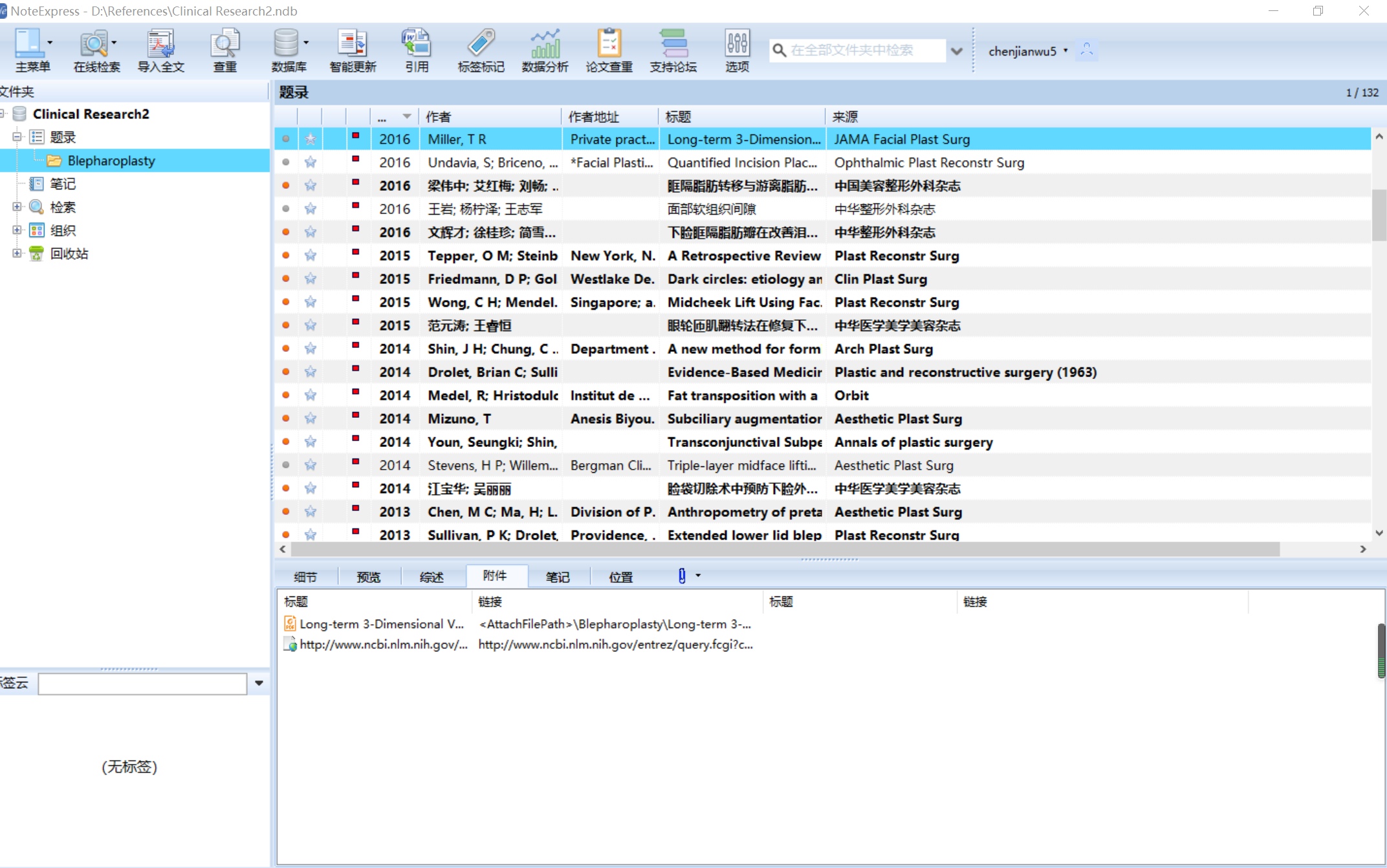Switch to the 综述 summary tab

[431, 577]
